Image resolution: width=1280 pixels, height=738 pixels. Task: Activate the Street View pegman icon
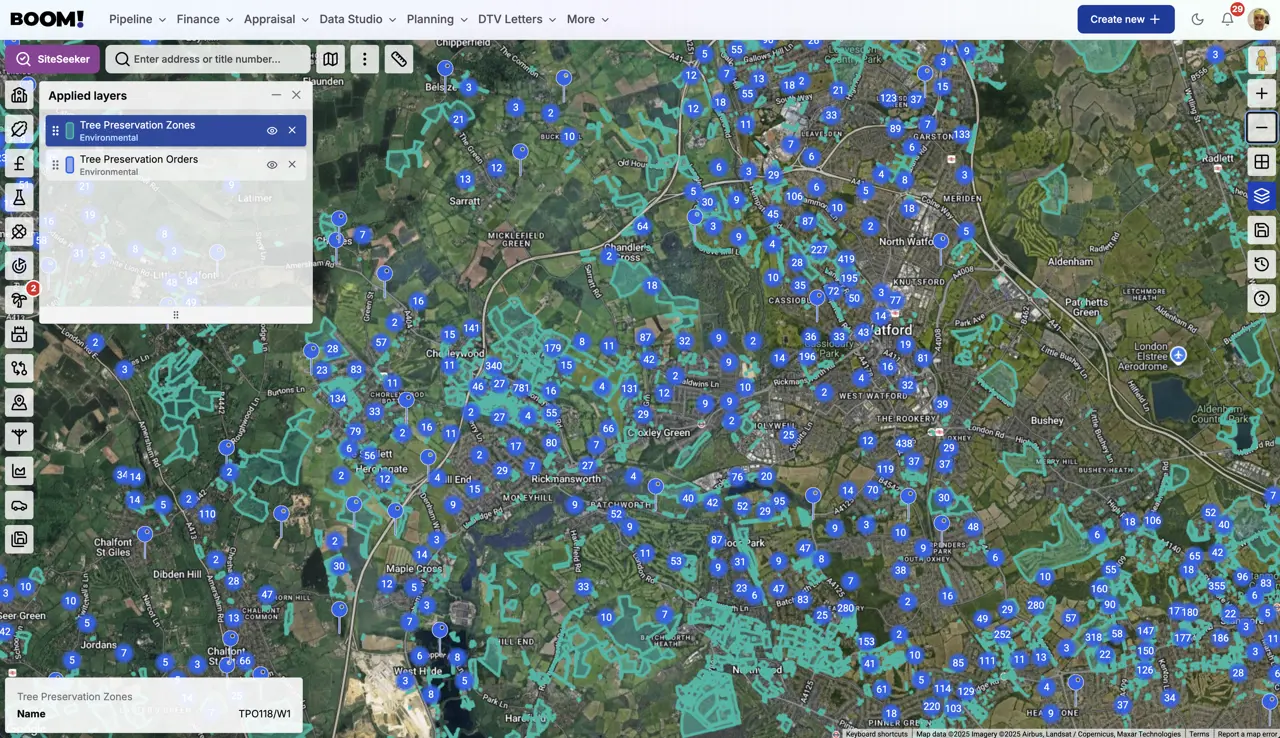point(1261,59)
